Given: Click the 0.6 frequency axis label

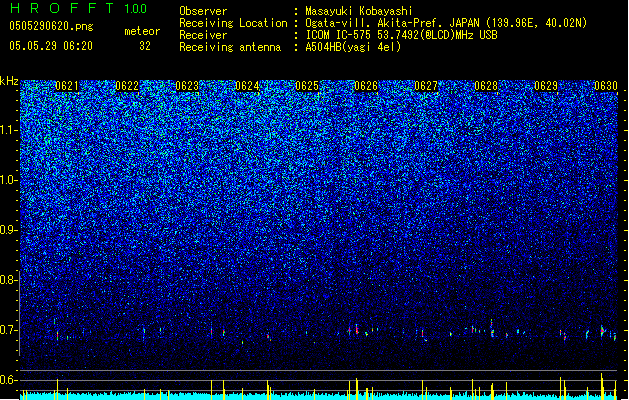Looking at the screenshot, I should tap(8, 380).
